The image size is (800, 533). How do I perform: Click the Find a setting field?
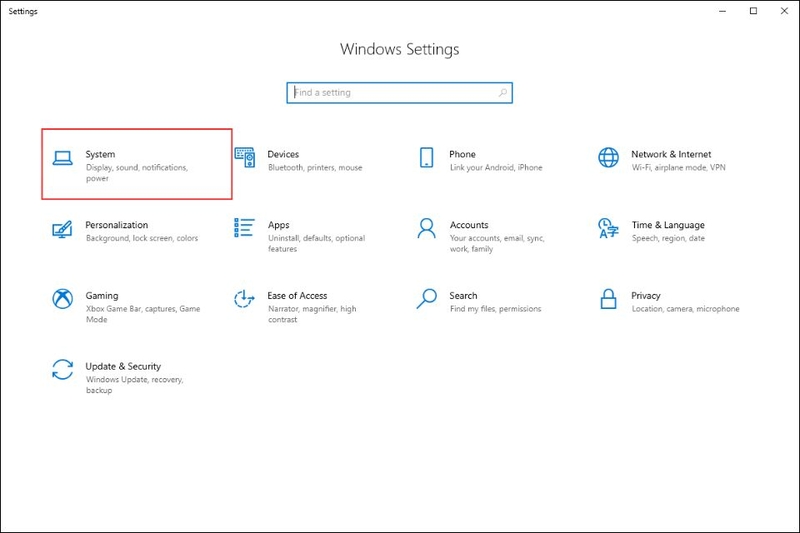pyautogui.click(x=399, y=93)
